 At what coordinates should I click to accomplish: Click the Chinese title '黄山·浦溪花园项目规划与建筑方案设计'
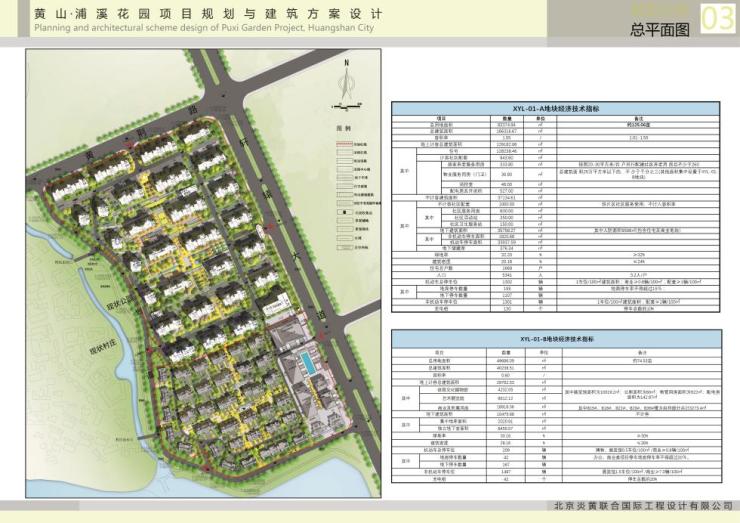coord(208,13)
